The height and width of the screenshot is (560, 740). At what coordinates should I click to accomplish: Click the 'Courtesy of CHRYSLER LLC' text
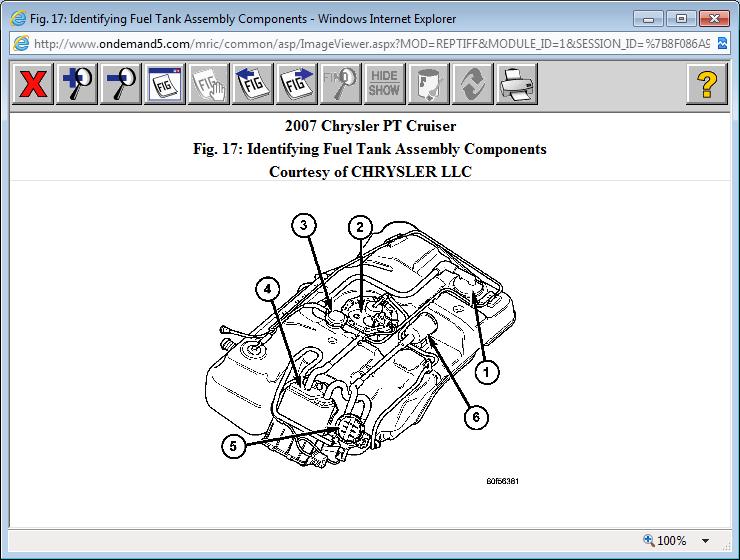(x=370, y=172)
